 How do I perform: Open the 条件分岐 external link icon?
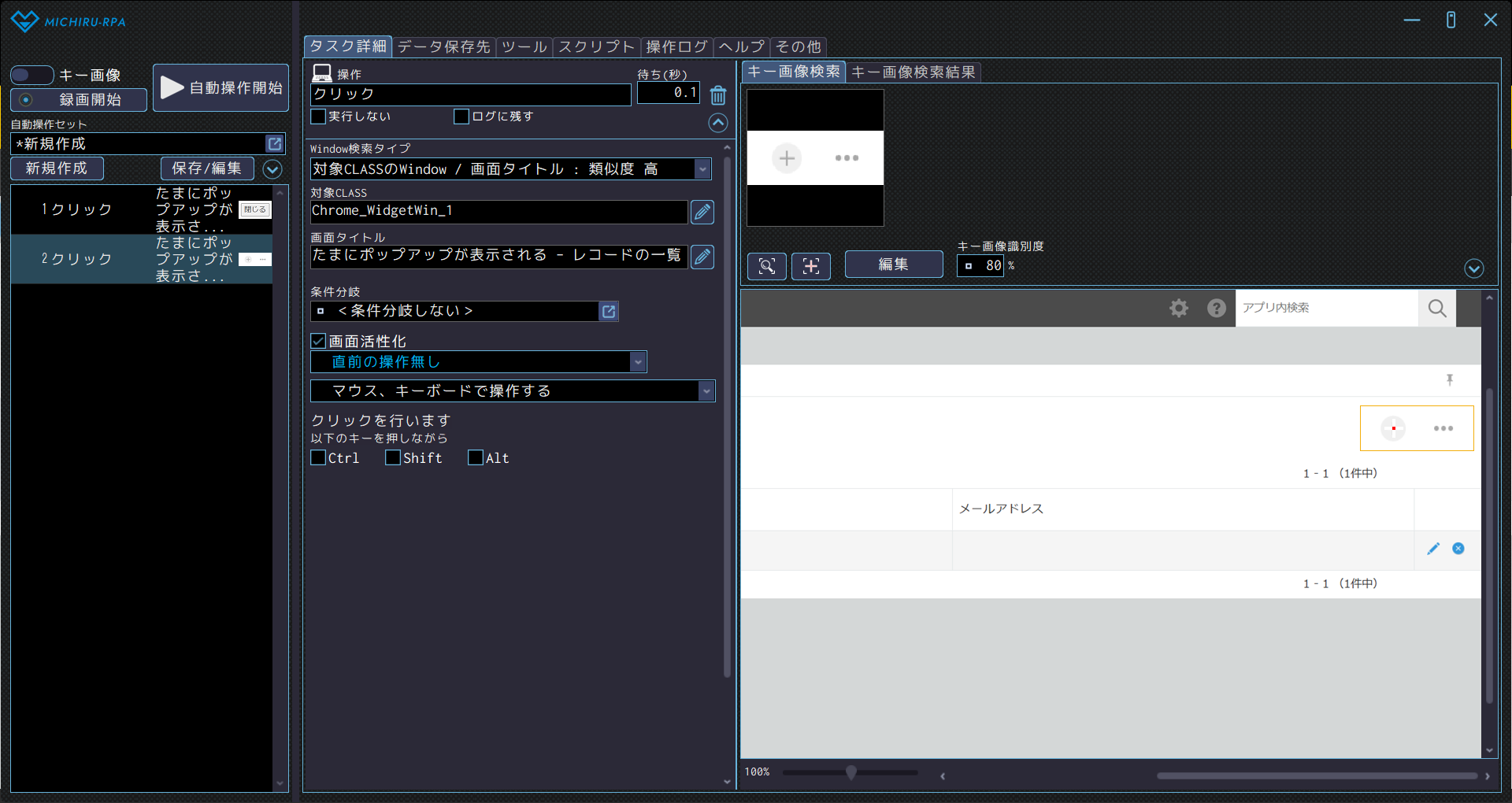coord(609,312)
